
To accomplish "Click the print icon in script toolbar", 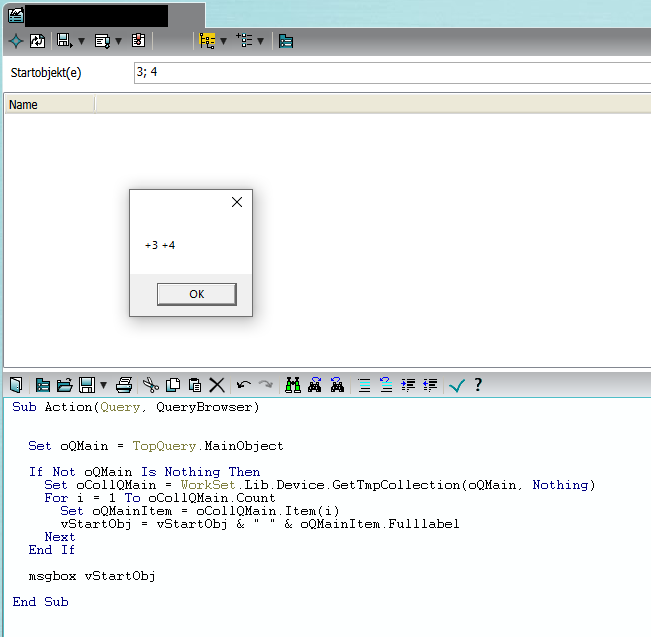I will (x=124, y=385).
